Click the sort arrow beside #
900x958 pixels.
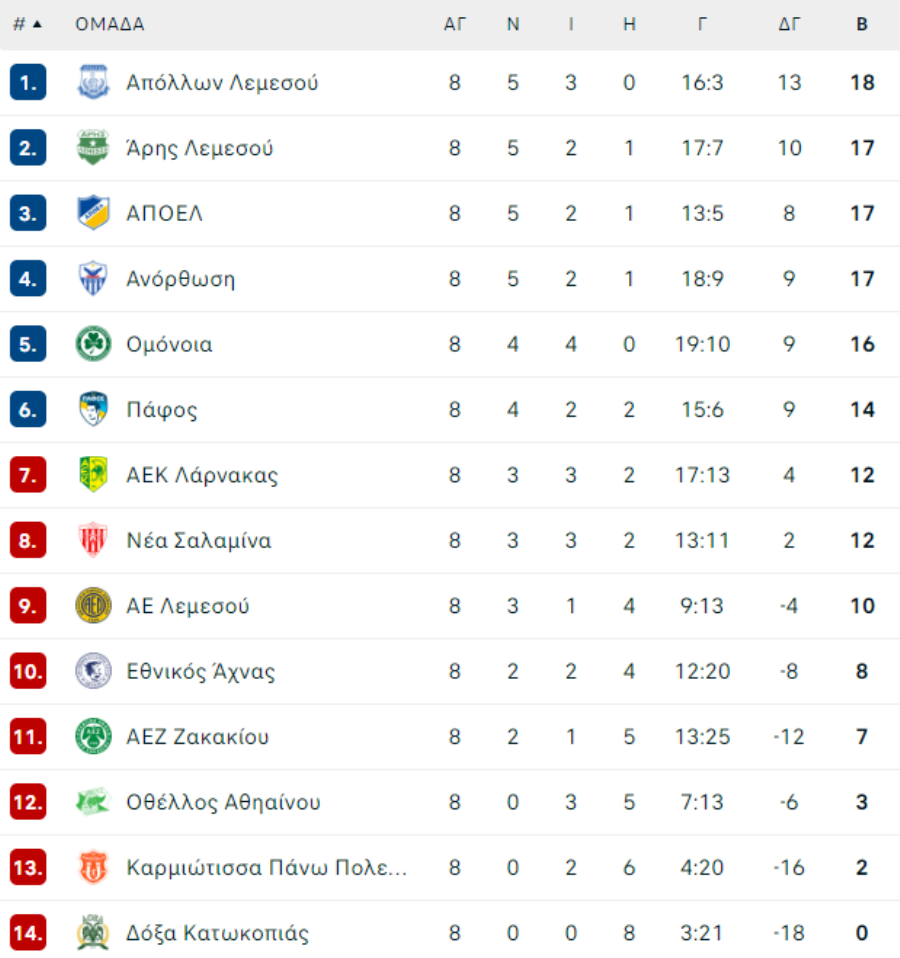[x=37, y=24]
